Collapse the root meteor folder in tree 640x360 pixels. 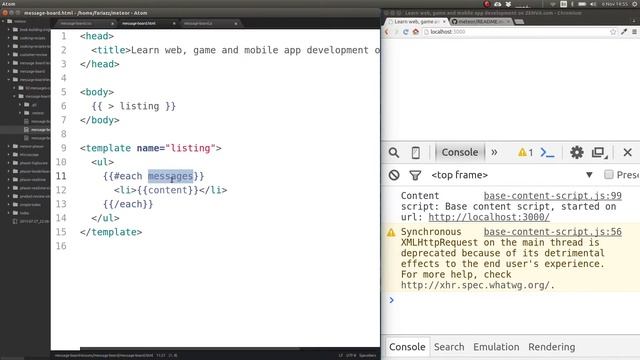(x=4, y=21)
